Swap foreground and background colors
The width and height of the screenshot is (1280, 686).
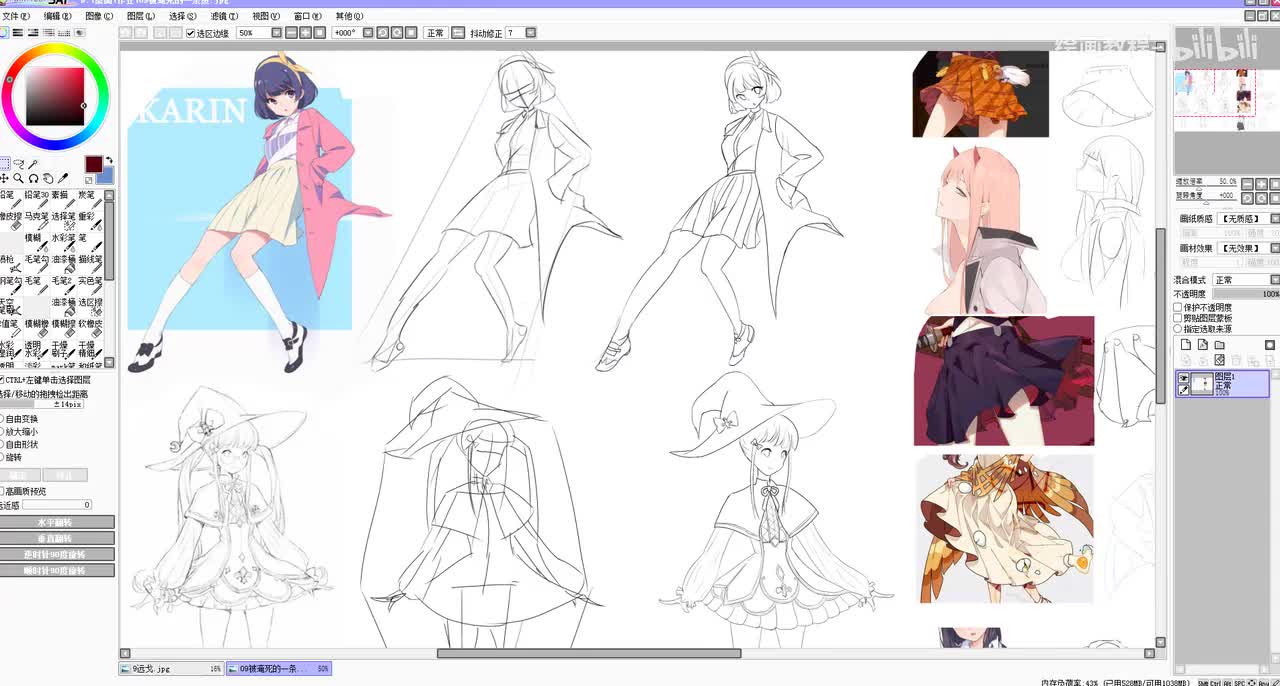[109, 161]
